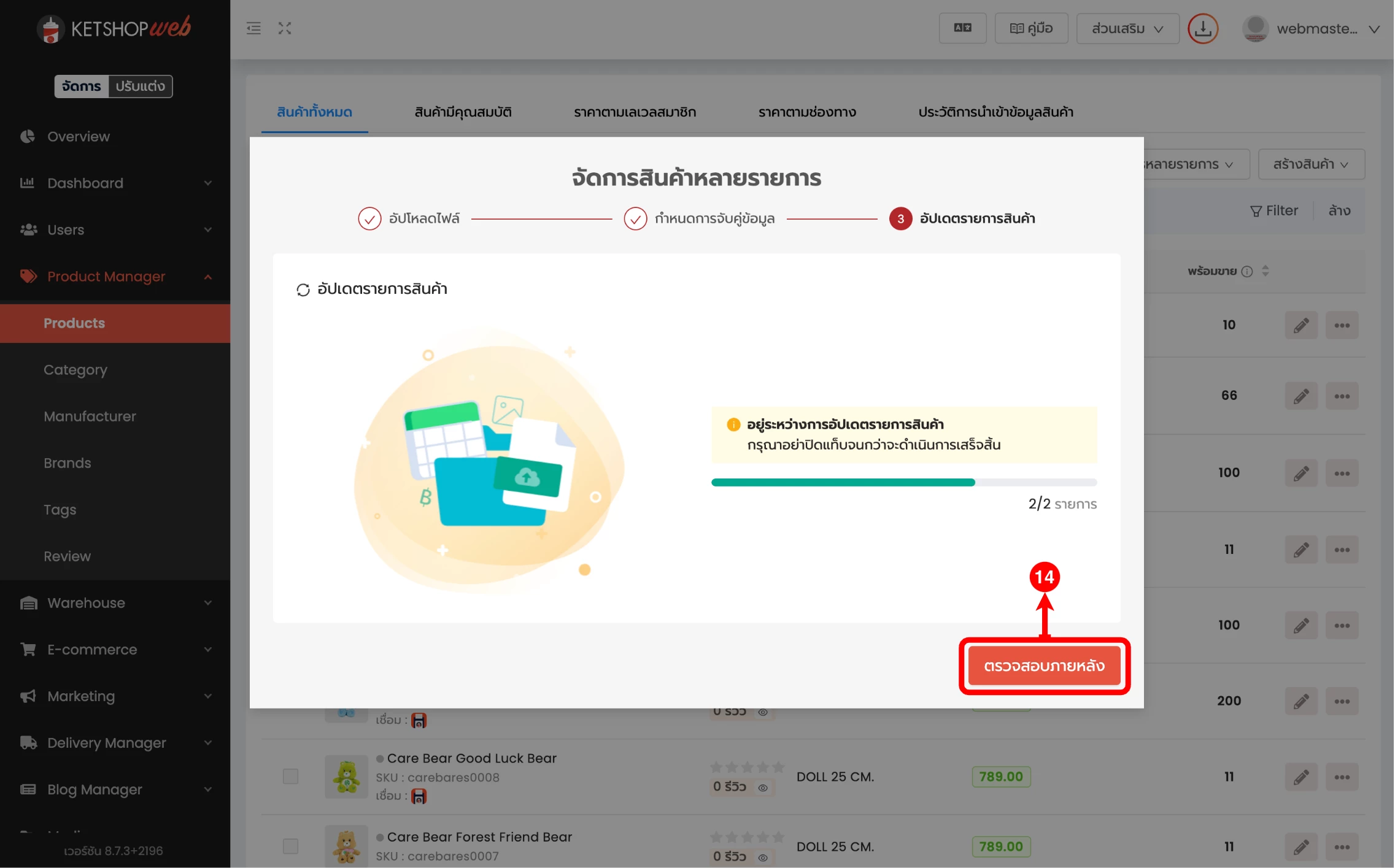Edit the product with stock 66
This screenshot has height=868, width=1395.
(1301, 396)
